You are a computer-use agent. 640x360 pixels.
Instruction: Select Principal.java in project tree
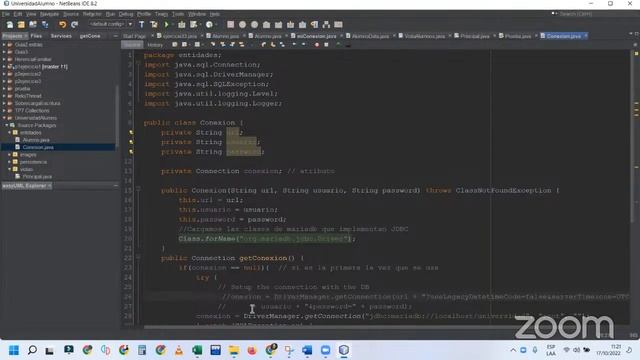click(x=37, y=177)
